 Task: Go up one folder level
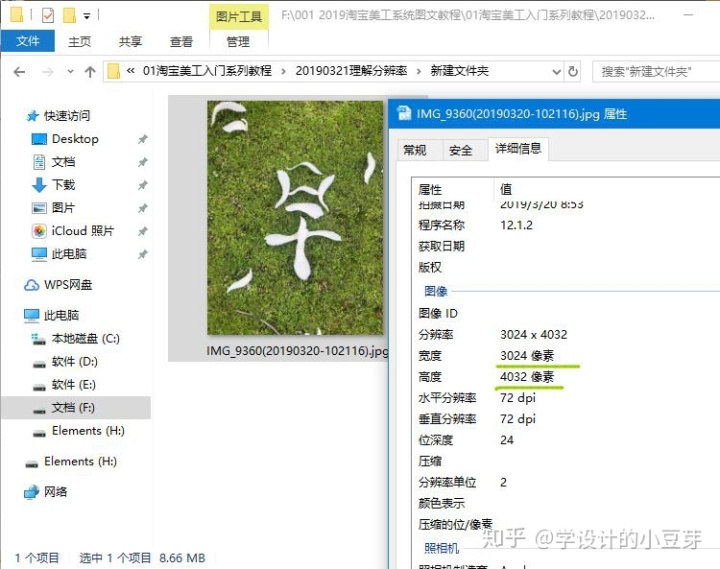point(90,72)
